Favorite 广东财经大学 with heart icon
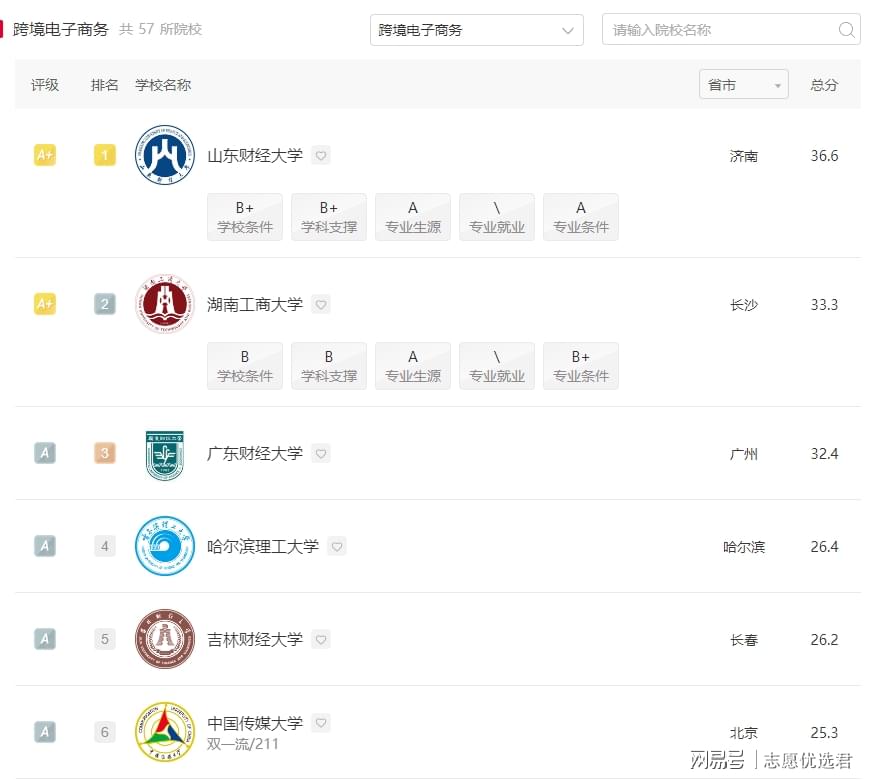The height and width of the screenshot is (780, 871). [x=321, y=453]
